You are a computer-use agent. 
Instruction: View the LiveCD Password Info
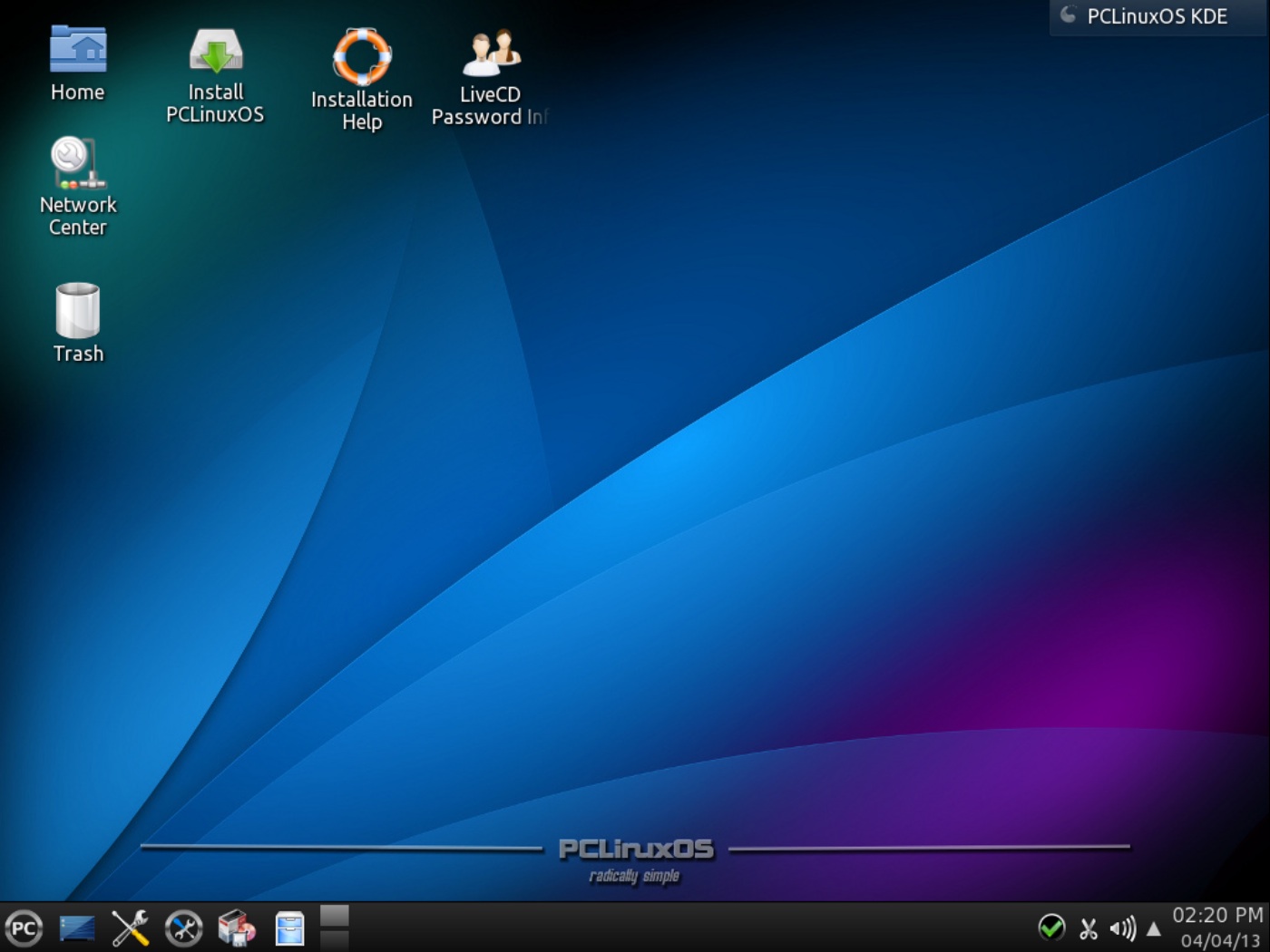click(x=490, y=54)
